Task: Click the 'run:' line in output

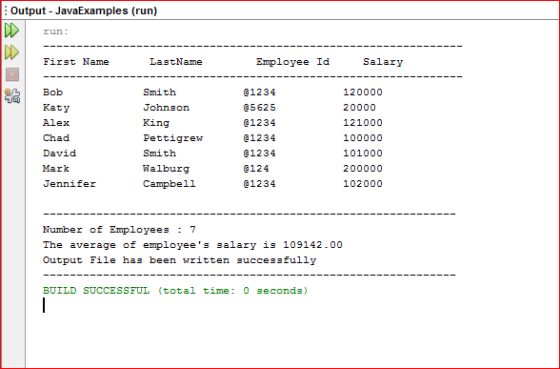Action: (x=56, y=31)
